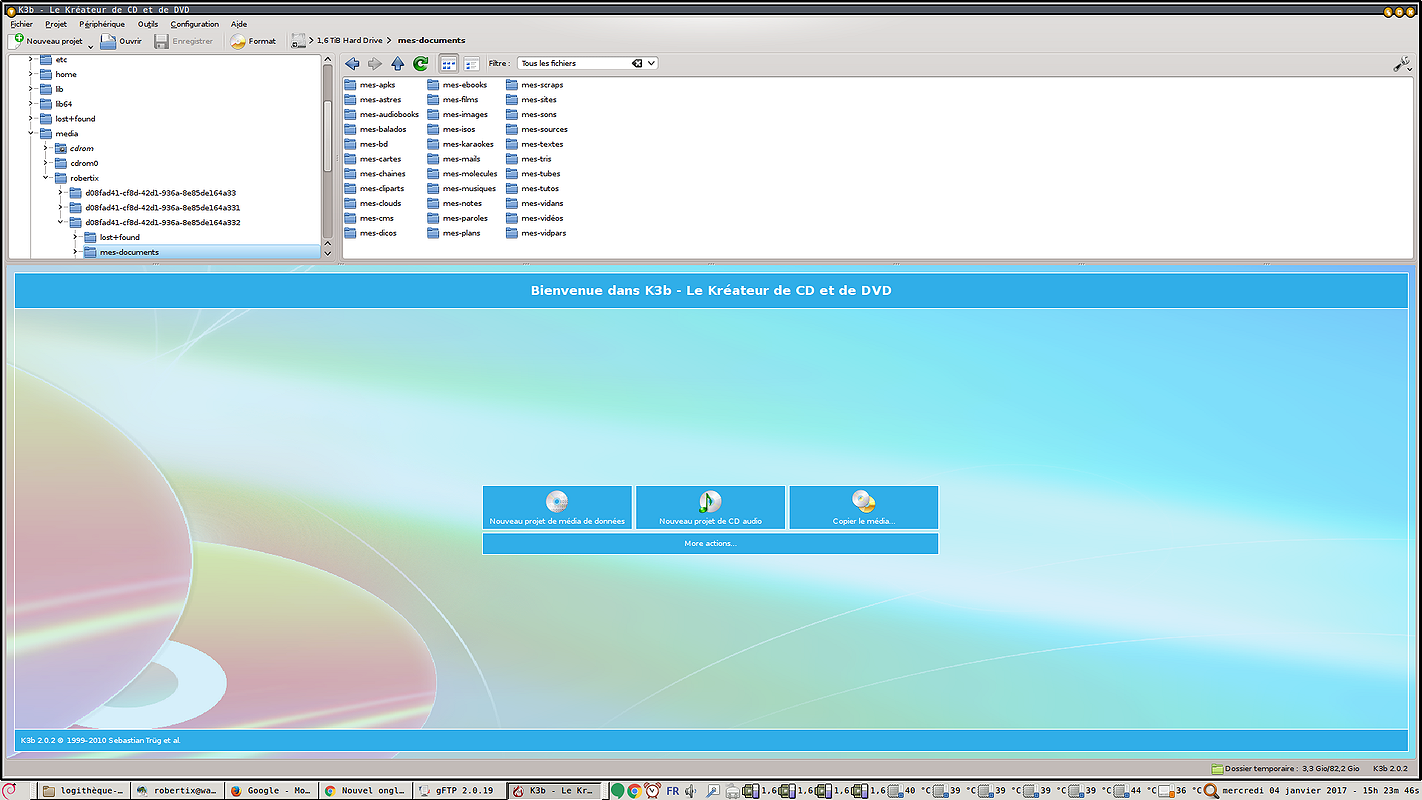
Task: Select the mes-sons folder name
Action: 539,115
